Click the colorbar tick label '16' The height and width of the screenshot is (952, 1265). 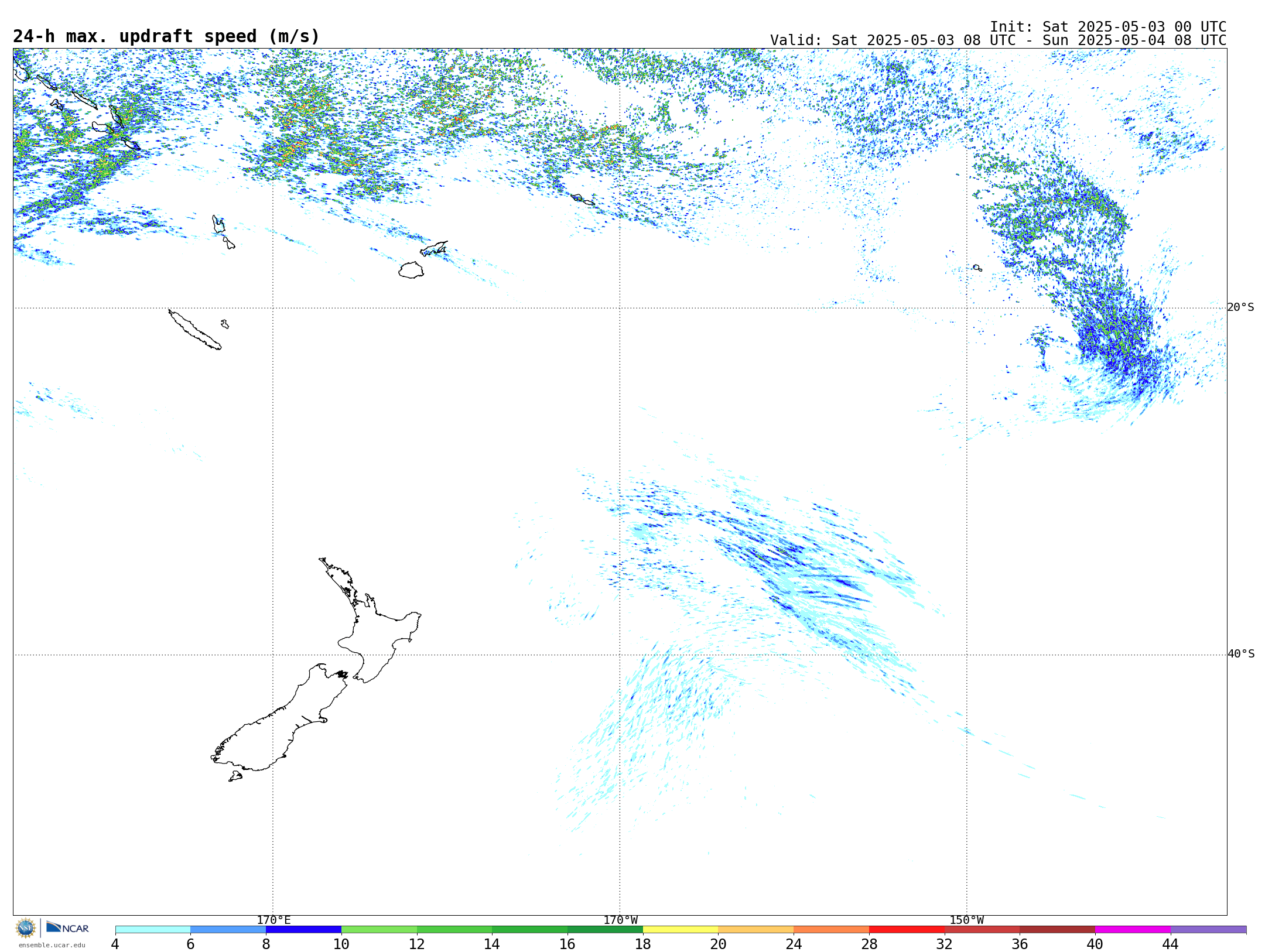[x=567, y=944]
